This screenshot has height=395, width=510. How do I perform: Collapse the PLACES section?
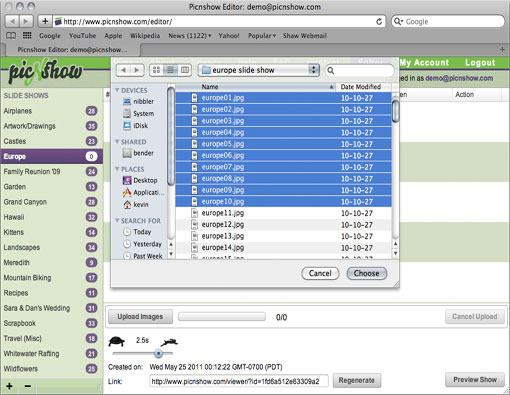coord(117,169)
